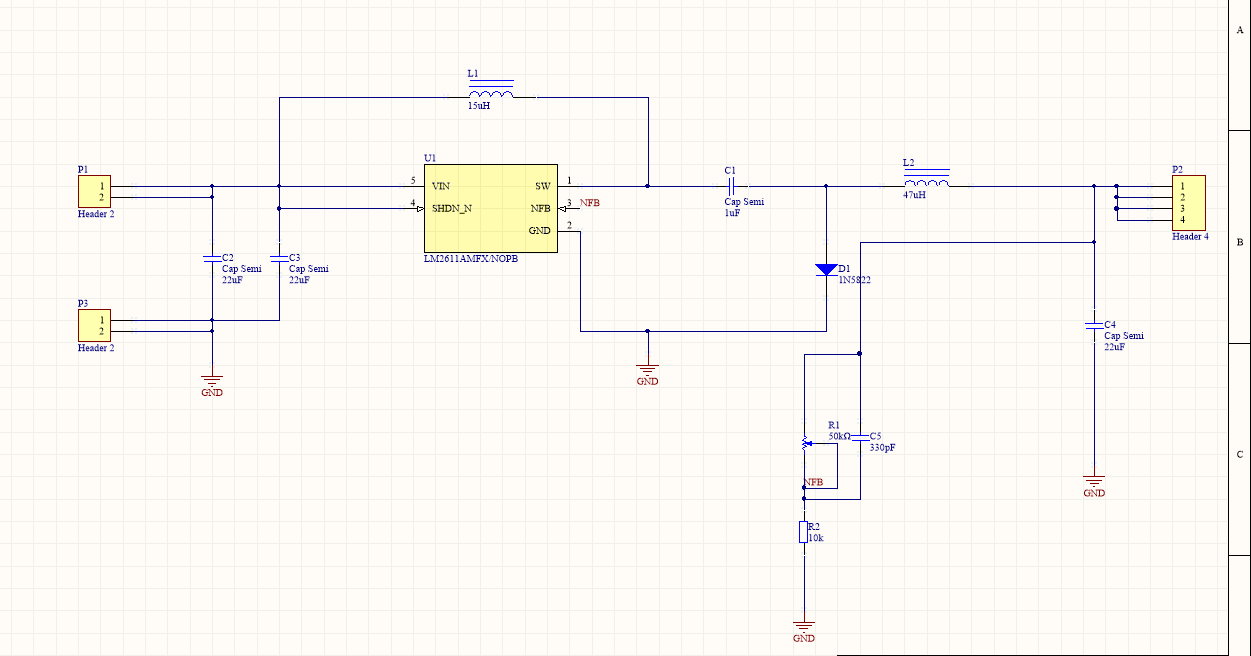1251x656 pixels.
Task: Select the C4 capacitor symbol
Action: pyautogui.click(x=1095, y=325)
